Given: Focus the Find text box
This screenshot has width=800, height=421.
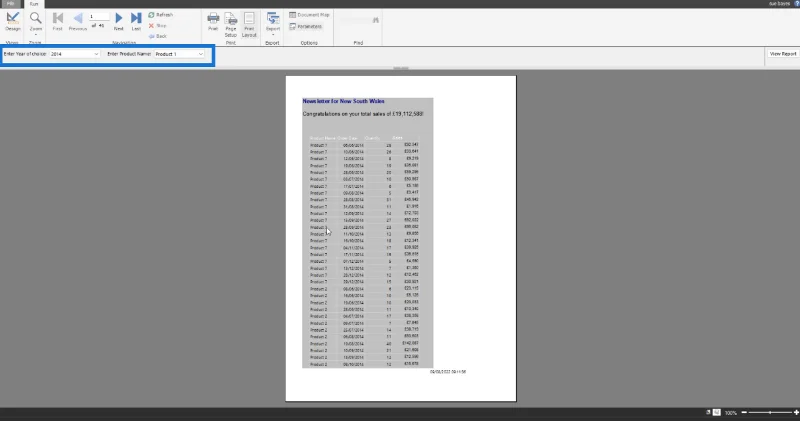Looking at the screenshot, I should 355,20.
